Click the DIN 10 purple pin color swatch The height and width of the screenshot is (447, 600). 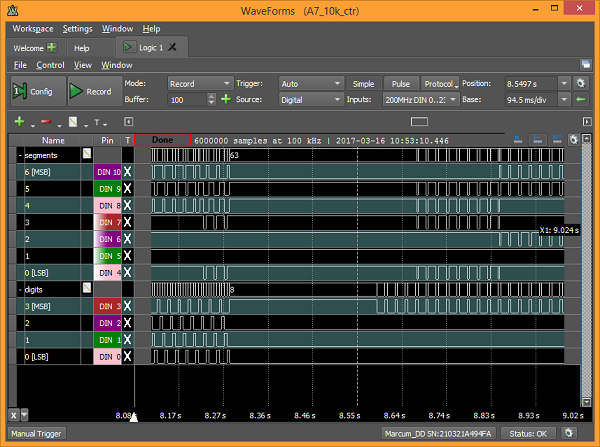(108, 172)
